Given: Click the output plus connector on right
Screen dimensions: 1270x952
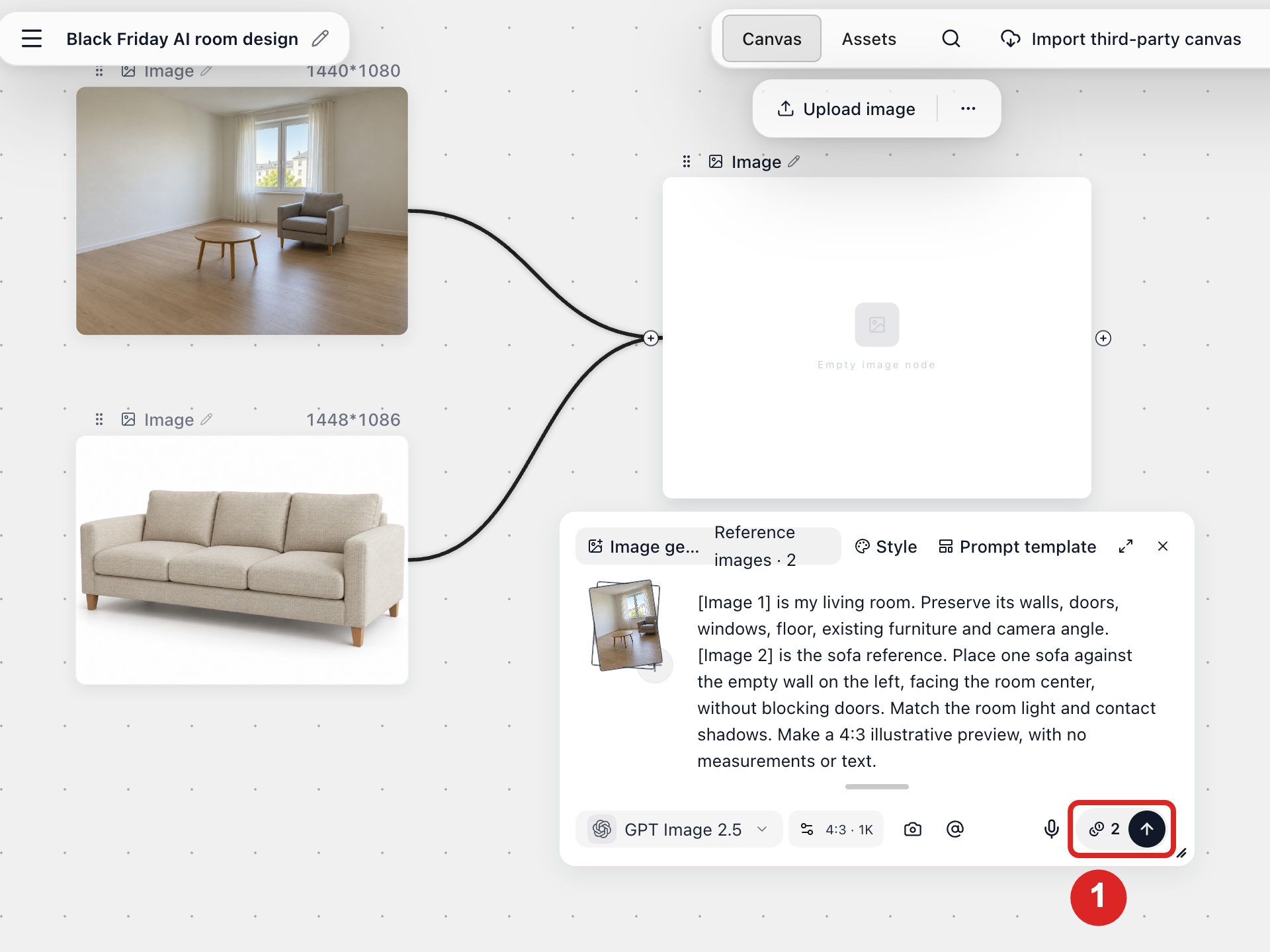Looking at the screenshot, I should [1103, 338].
